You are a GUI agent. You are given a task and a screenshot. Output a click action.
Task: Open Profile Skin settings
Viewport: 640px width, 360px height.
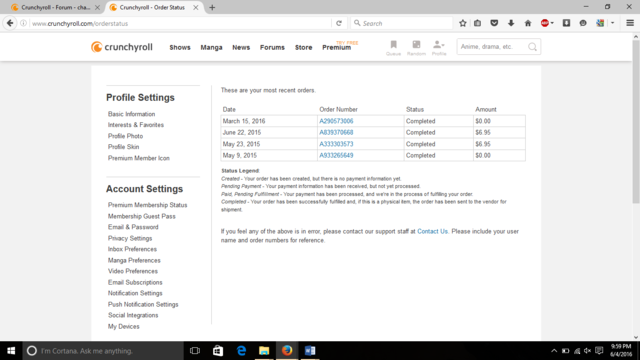(124, 147)
